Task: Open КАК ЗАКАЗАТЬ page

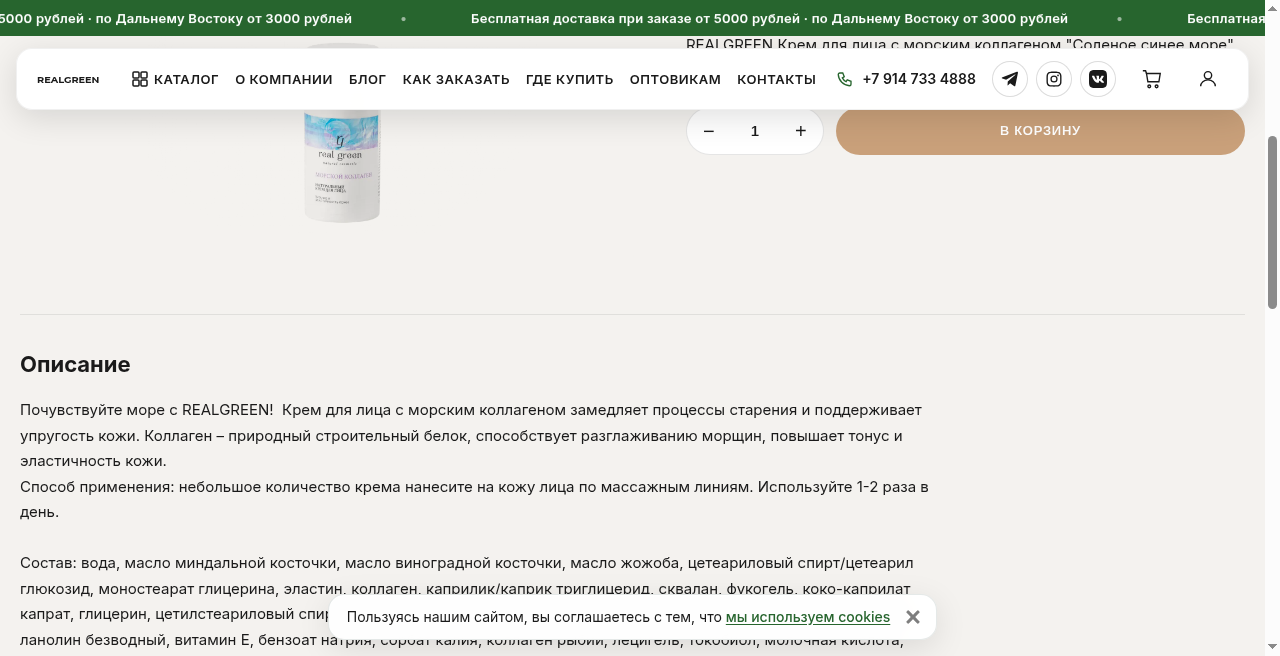Action: 456,79
